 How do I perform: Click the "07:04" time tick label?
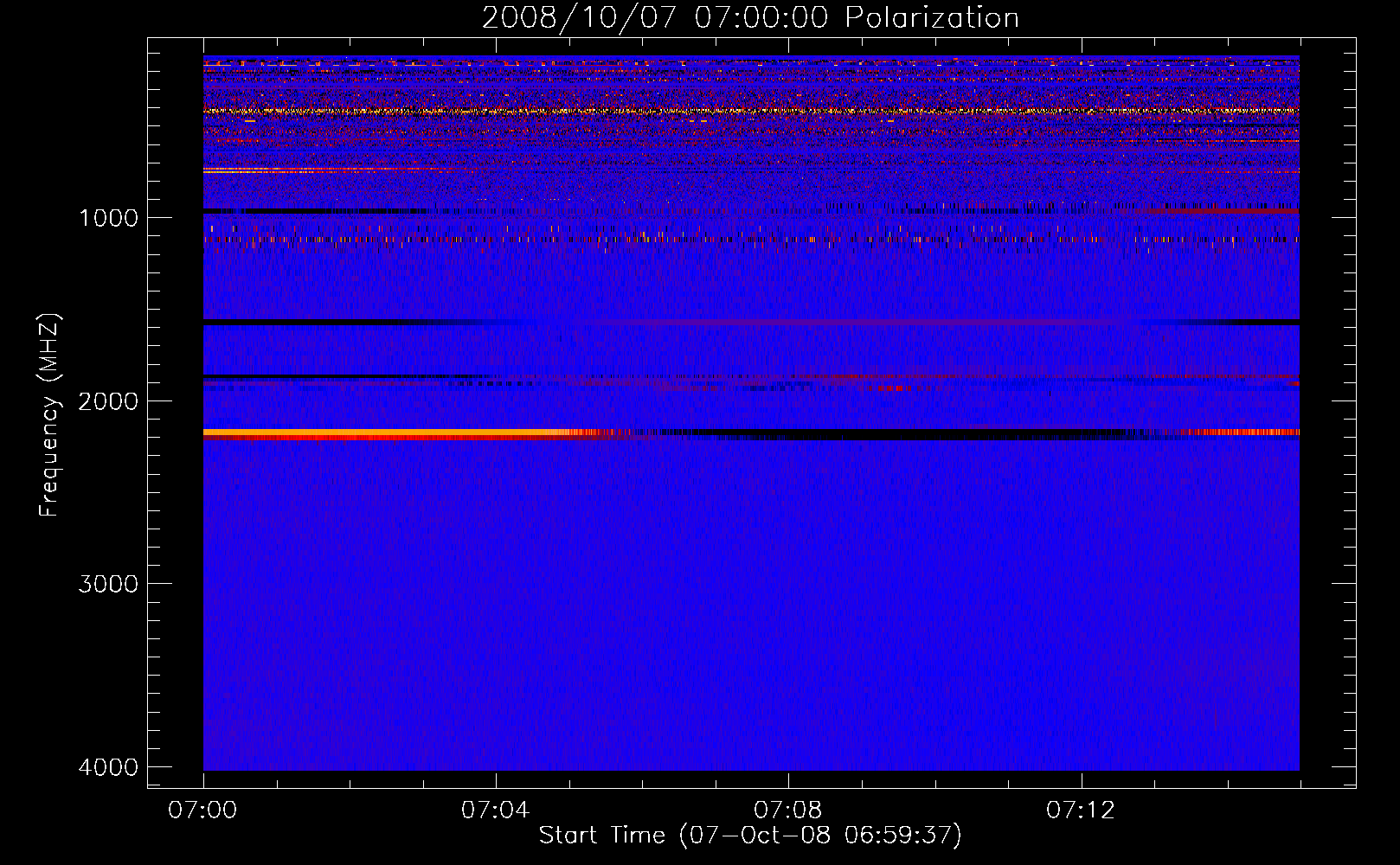click(x=496, y=811)
